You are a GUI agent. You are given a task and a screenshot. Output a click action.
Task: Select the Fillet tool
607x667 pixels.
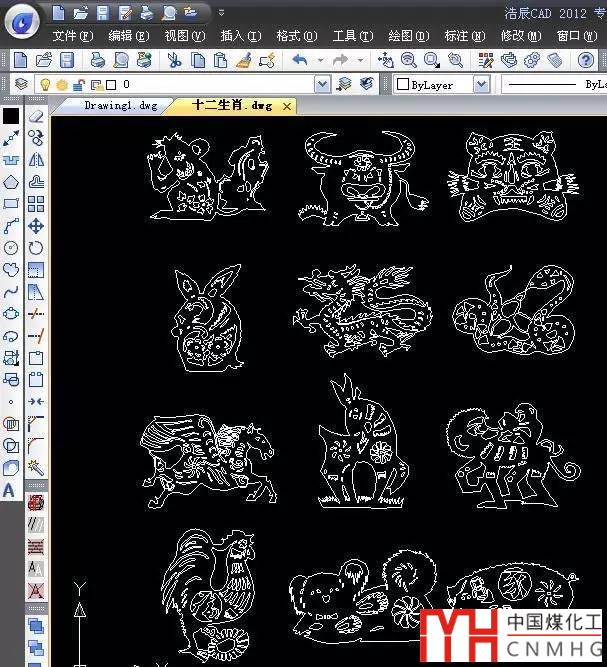pos(36,446)
